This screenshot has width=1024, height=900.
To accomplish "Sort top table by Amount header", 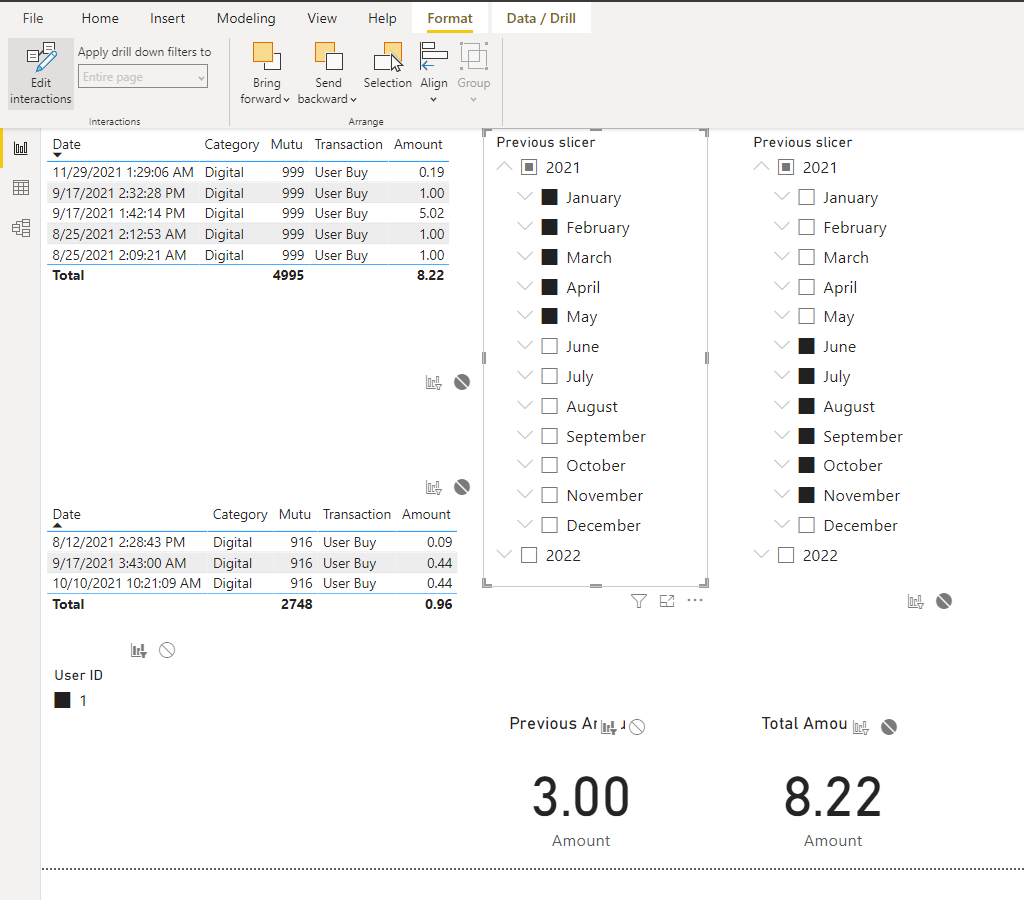I will (x=418, y=144).
